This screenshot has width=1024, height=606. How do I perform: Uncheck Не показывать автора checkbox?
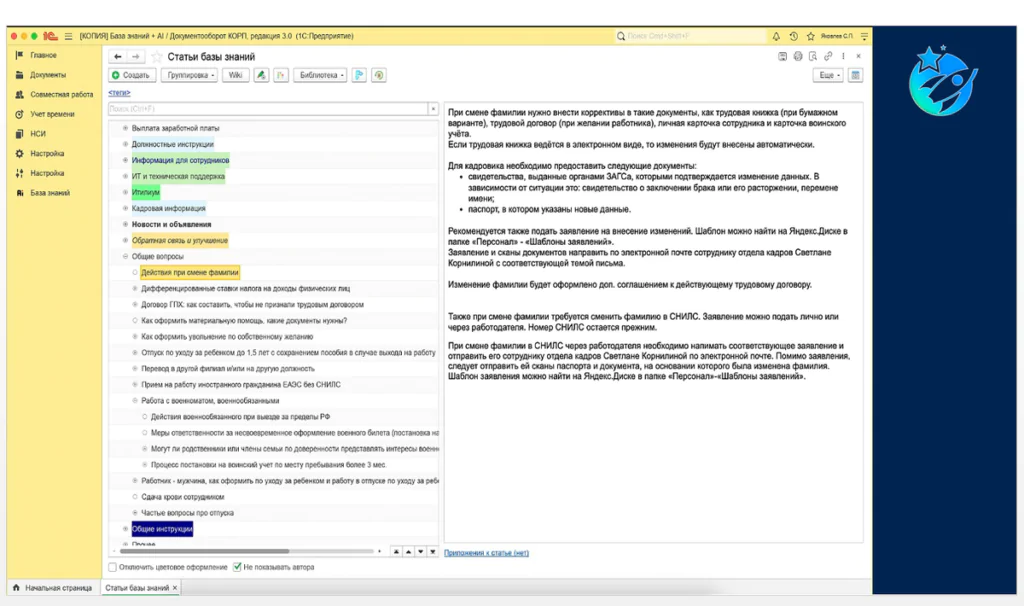[237, 567]
